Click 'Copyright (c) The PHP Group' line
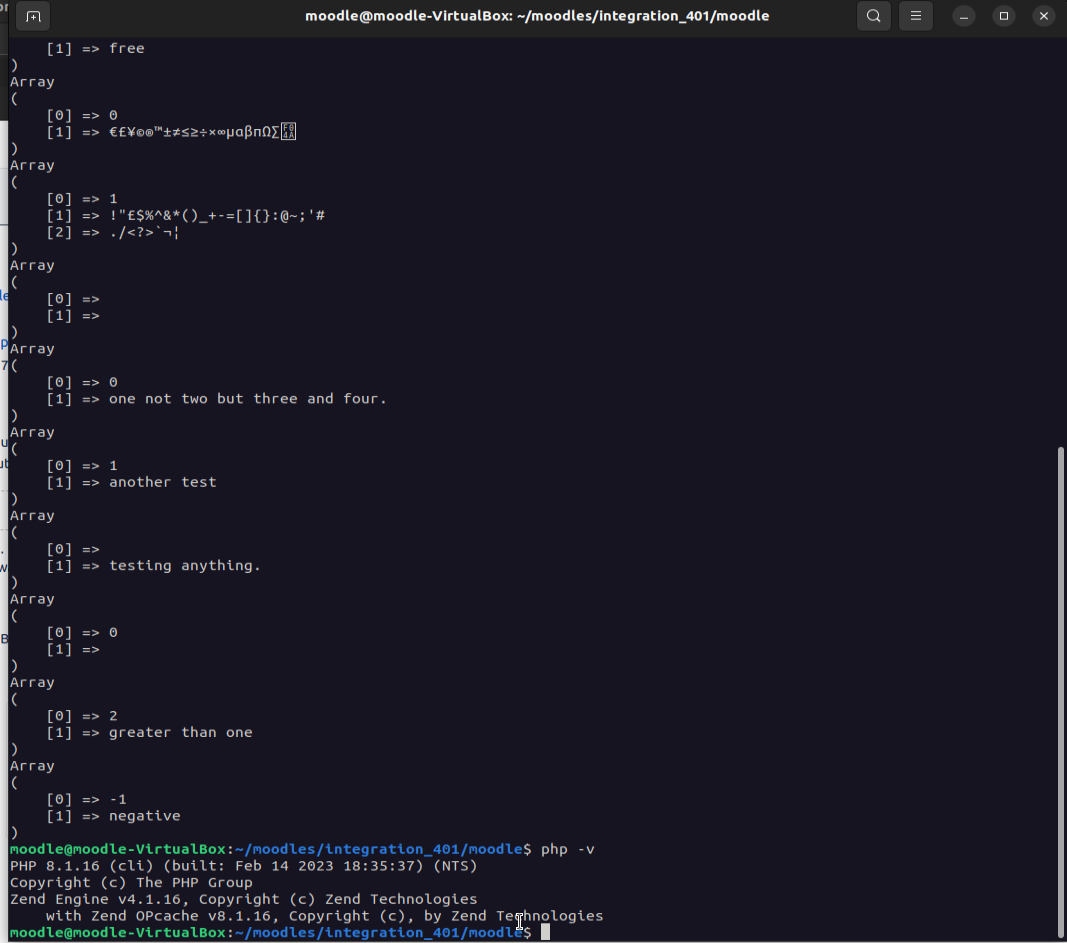 click(131, 883)
